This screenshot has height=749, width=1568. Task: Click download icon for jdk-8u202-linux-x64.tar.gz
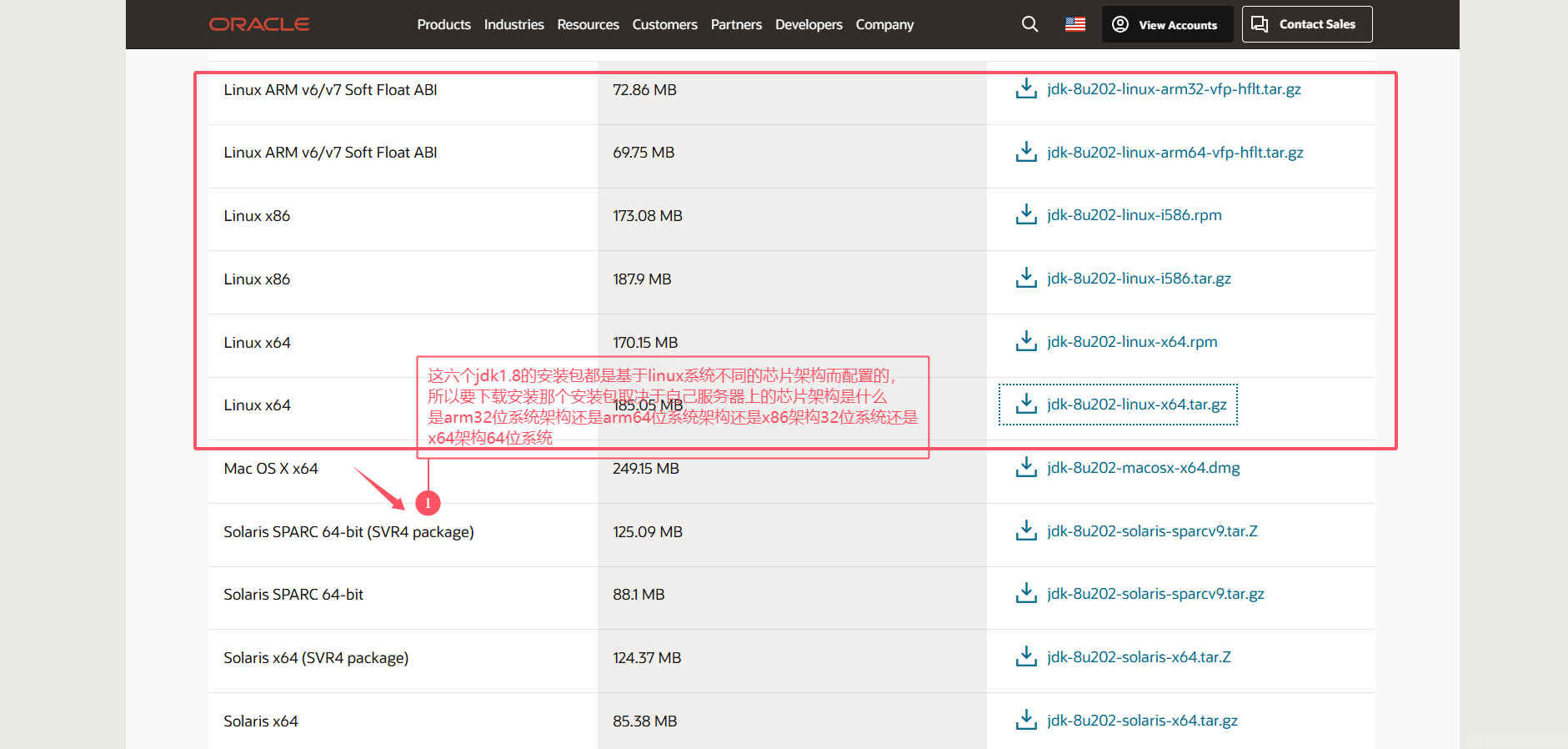click(1026, 404)
